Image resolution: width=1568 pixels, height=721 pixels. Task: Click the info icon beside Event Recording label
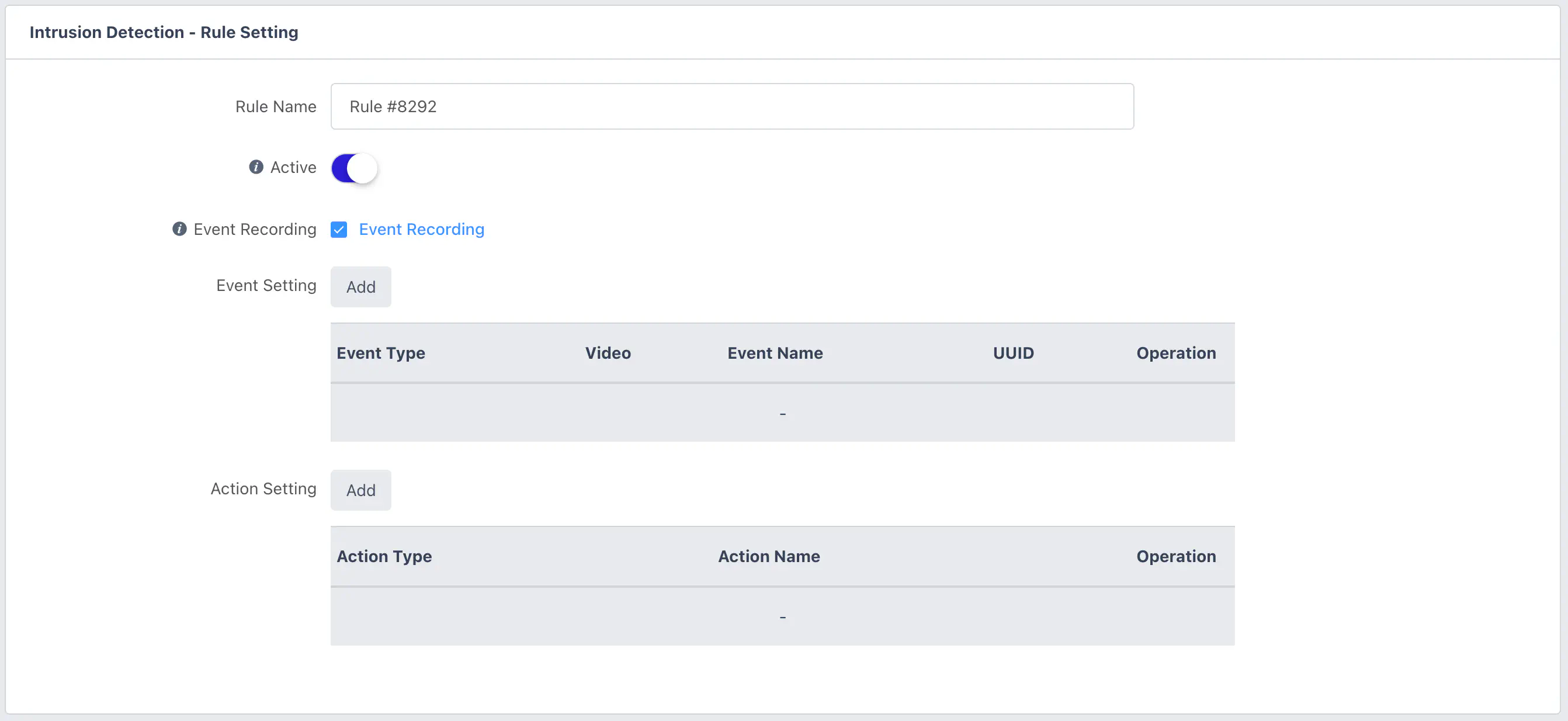(179, 229)
